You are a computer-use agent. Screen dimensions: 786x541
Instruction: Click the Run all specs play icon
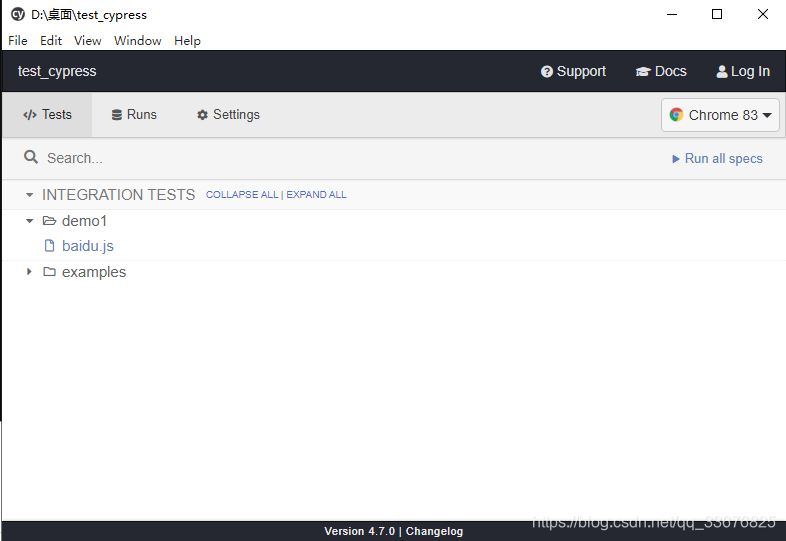click(x=676, y=159)
